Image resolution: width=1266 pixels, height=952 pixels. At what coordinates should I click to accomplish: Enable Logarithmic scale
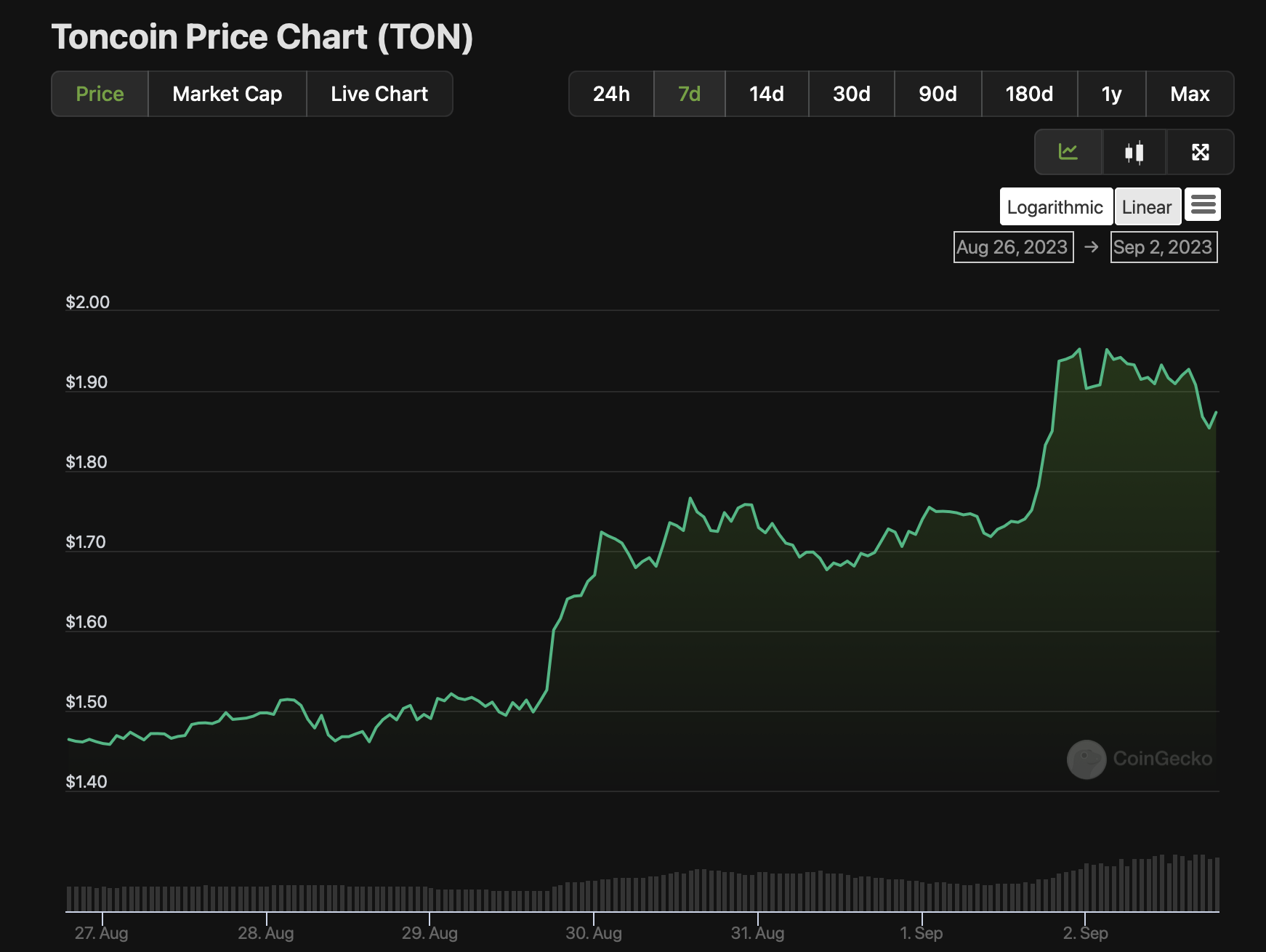pos(1056,207)
